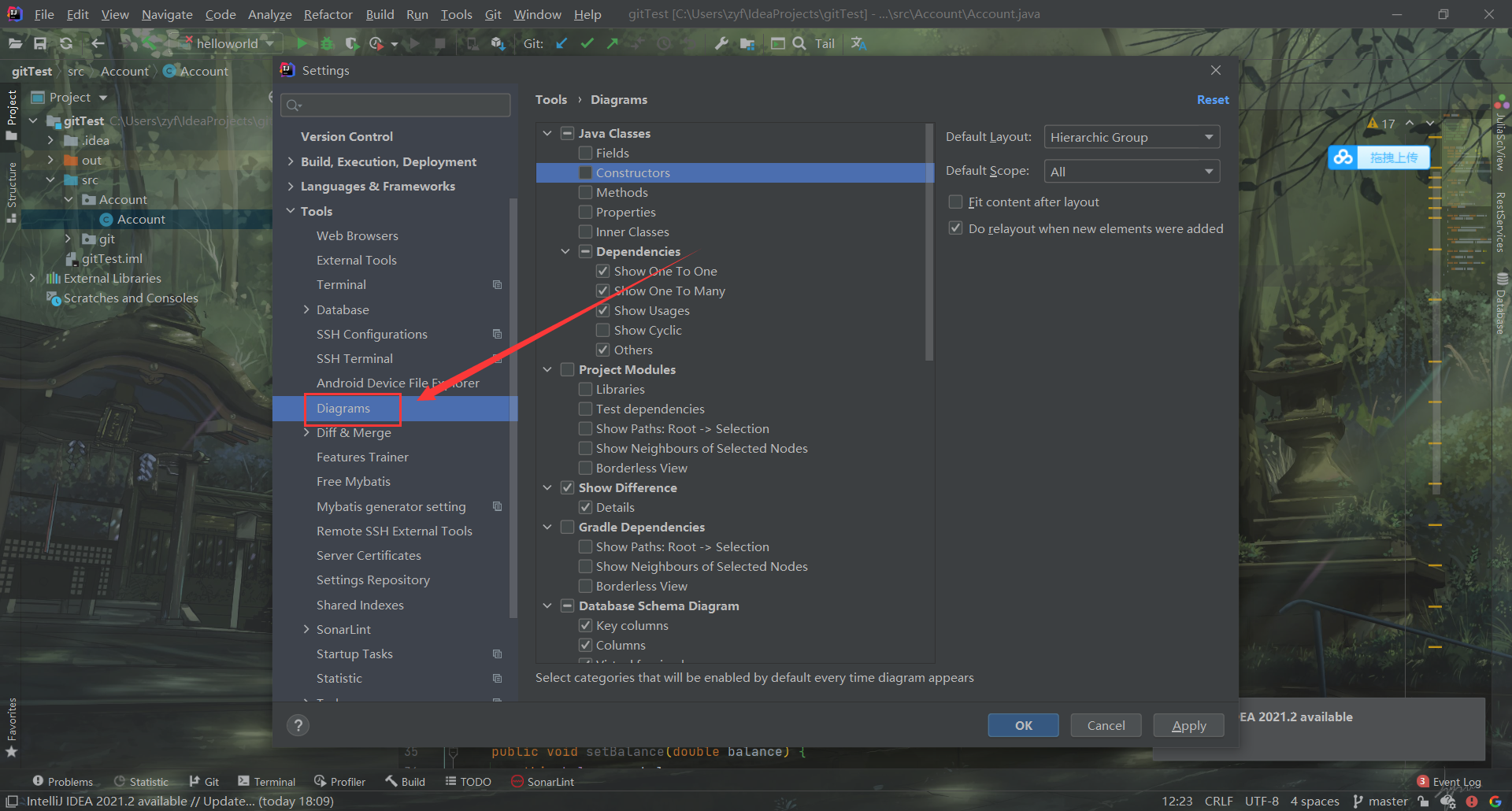Open the Navigate menu
This screenshot has width=1512, height=811.
click(167, 14)
